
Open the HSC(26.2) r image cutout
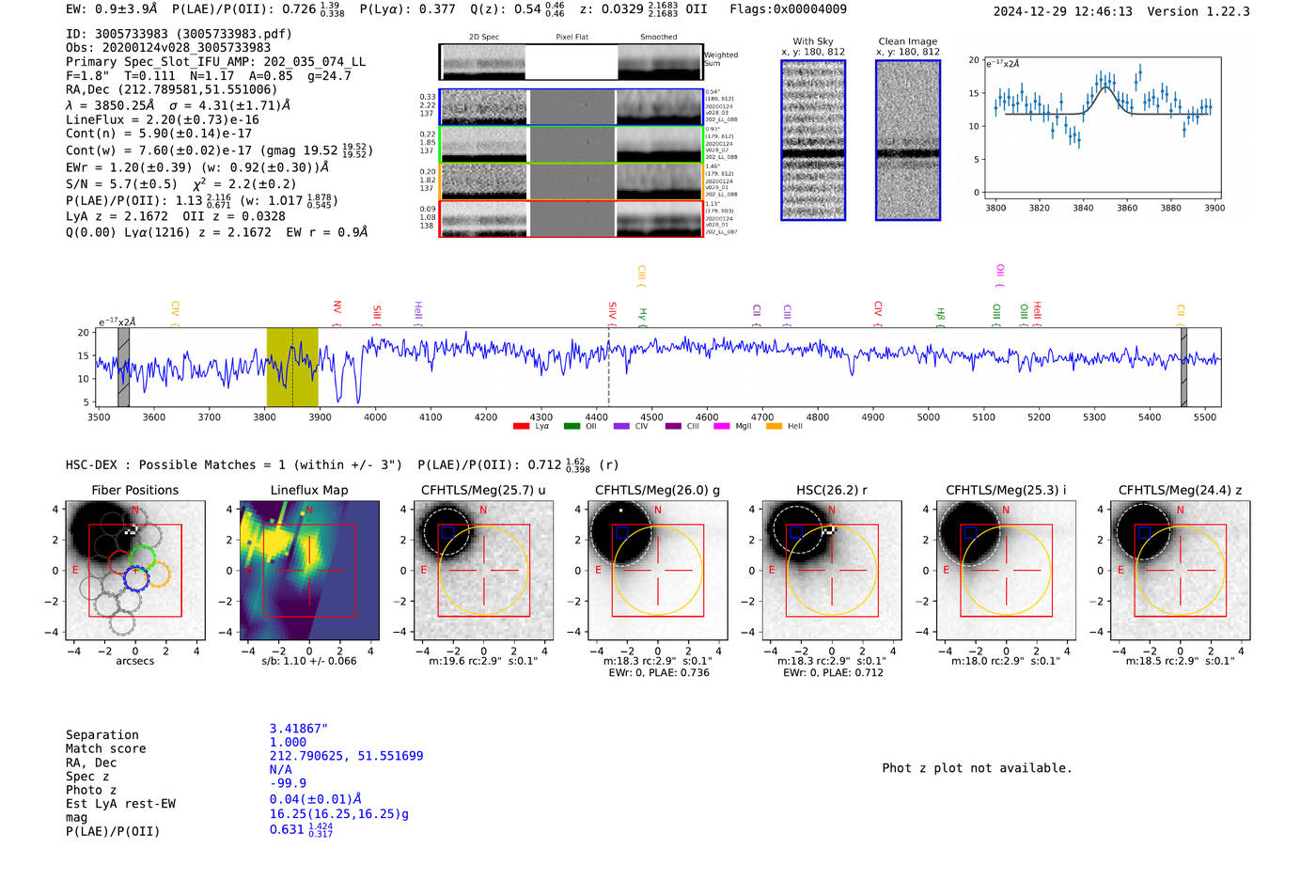[x=831, y=570]
